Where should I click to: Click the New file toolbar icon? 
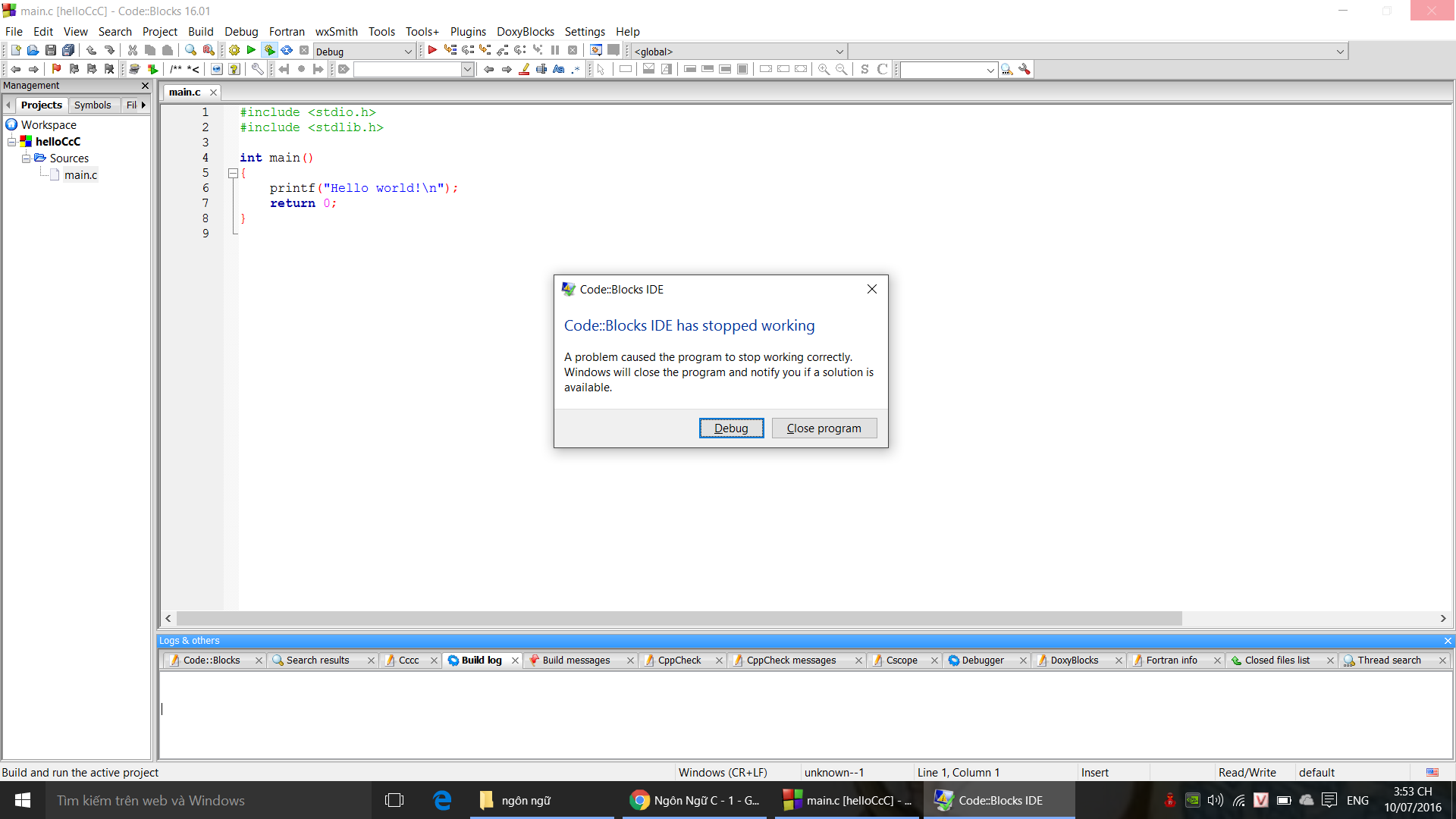(x=15, y=51)
